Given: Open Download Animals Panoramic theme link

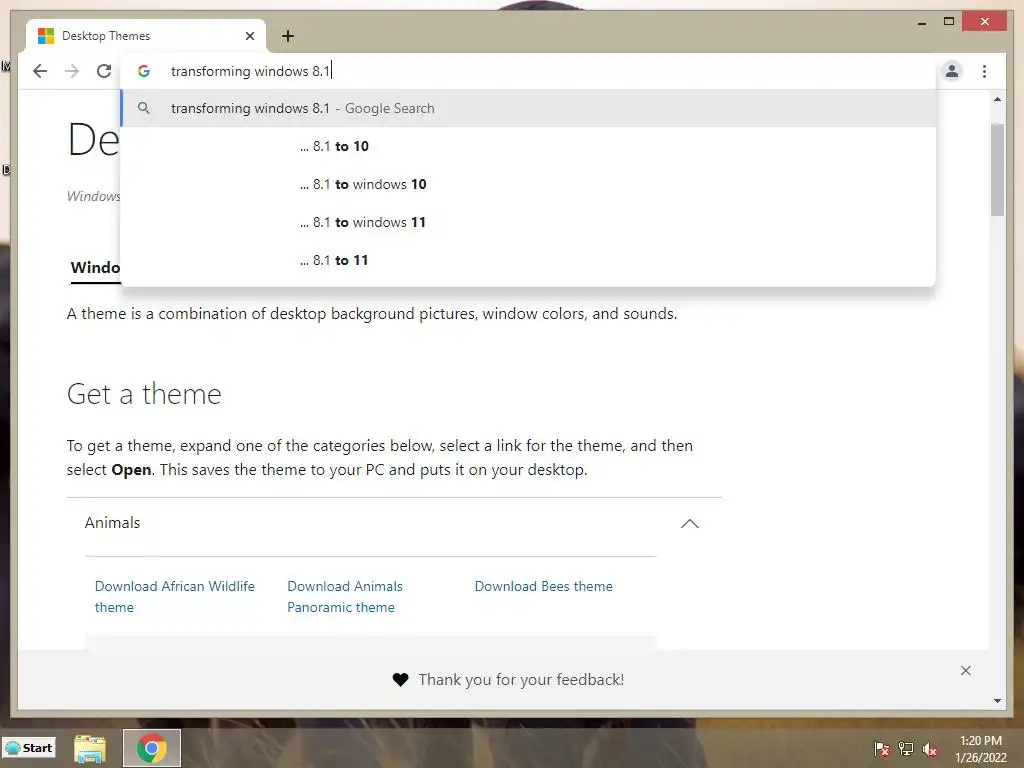Looking at the screenshot, I should point(345,596).
